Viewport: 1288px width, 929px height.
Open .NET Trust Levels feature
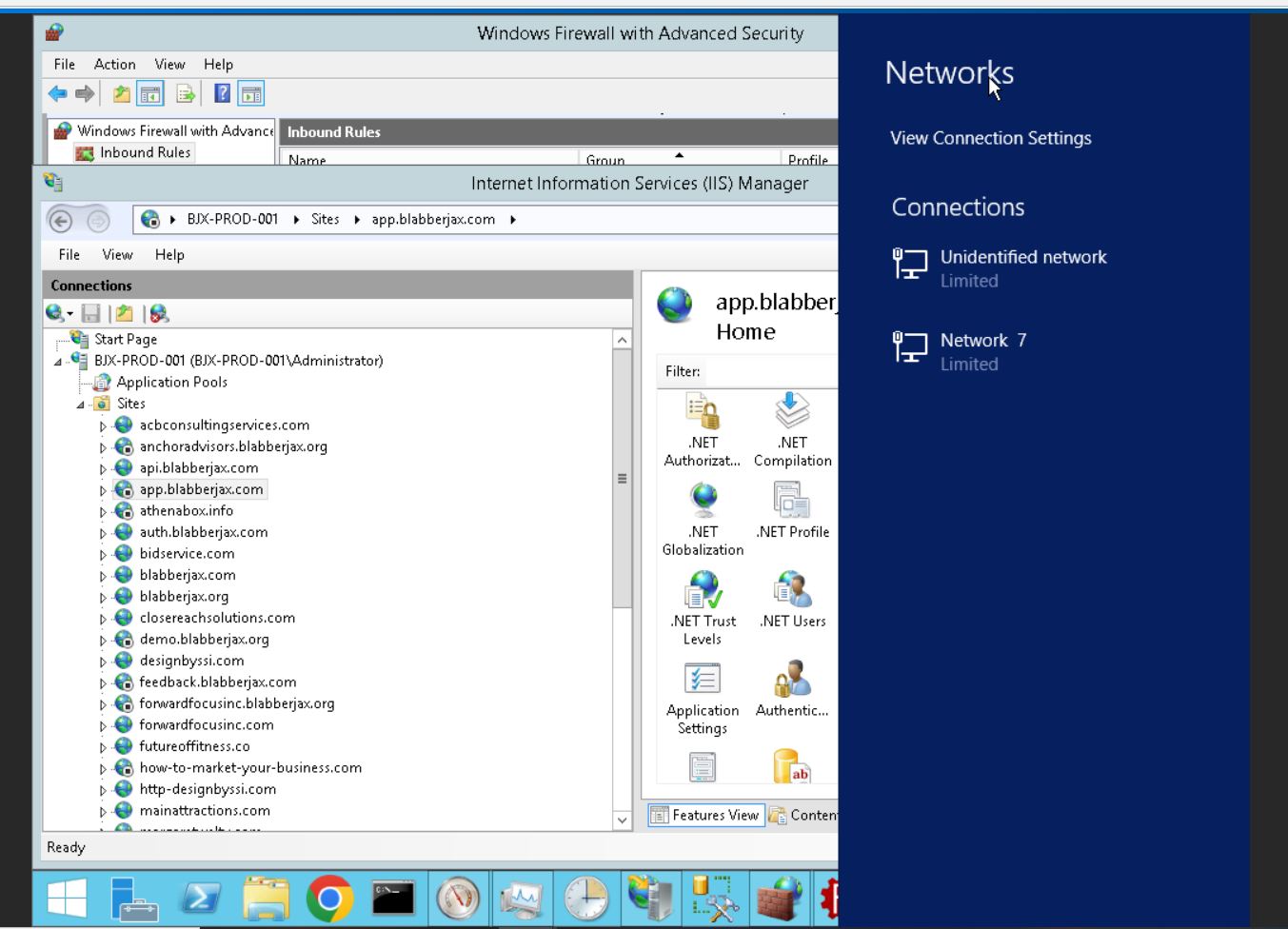703,608
